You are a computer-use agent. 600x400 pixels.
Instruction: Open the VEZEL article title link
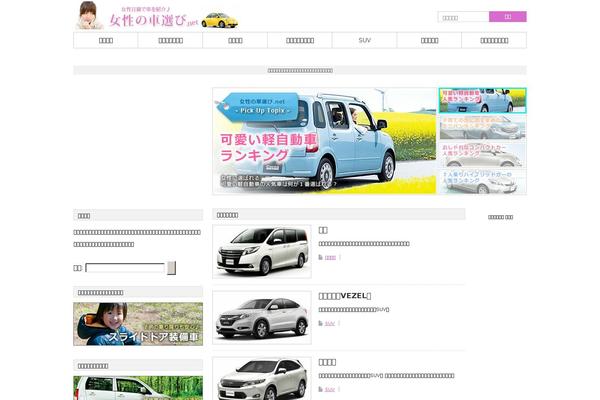tap(345, 296)
